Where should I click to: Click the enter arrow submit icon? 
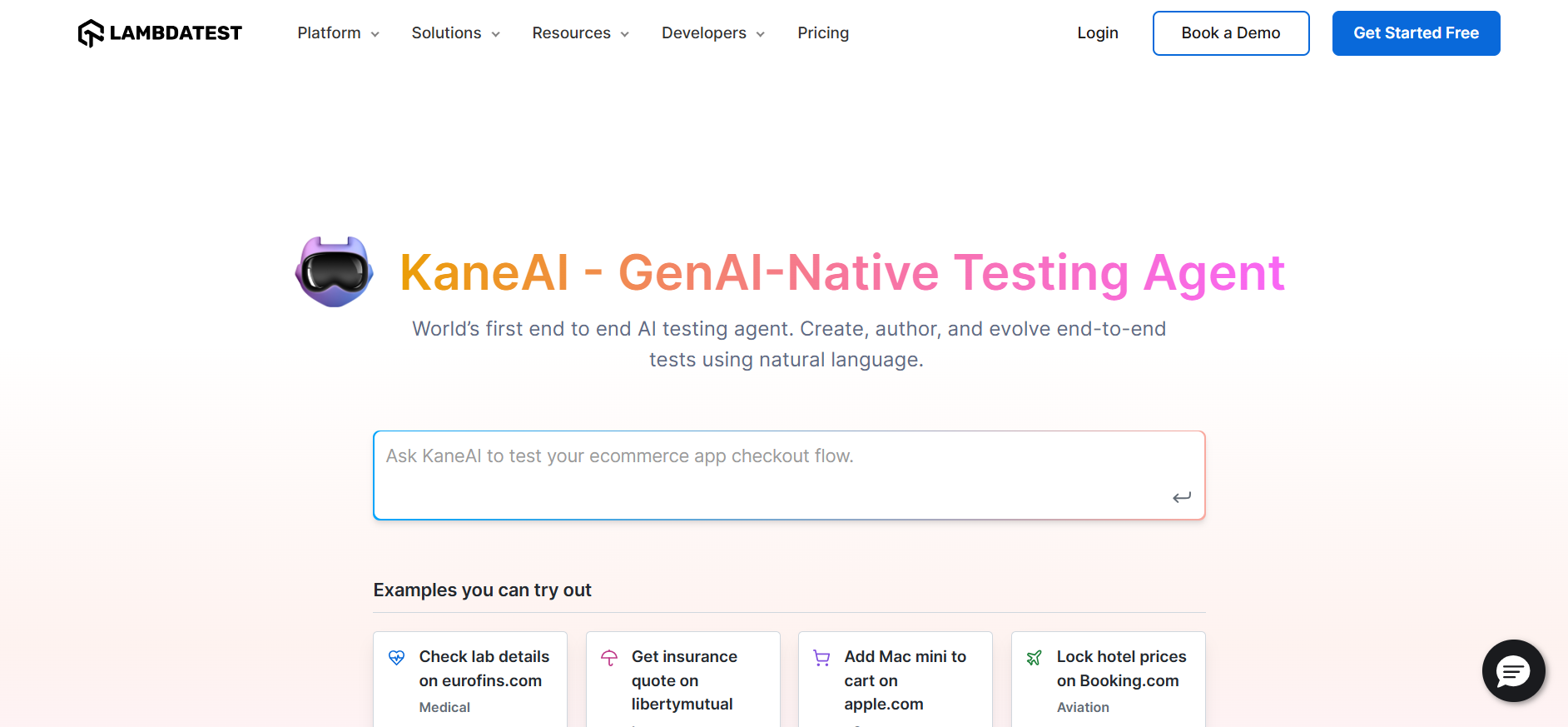click(1182, 497)
